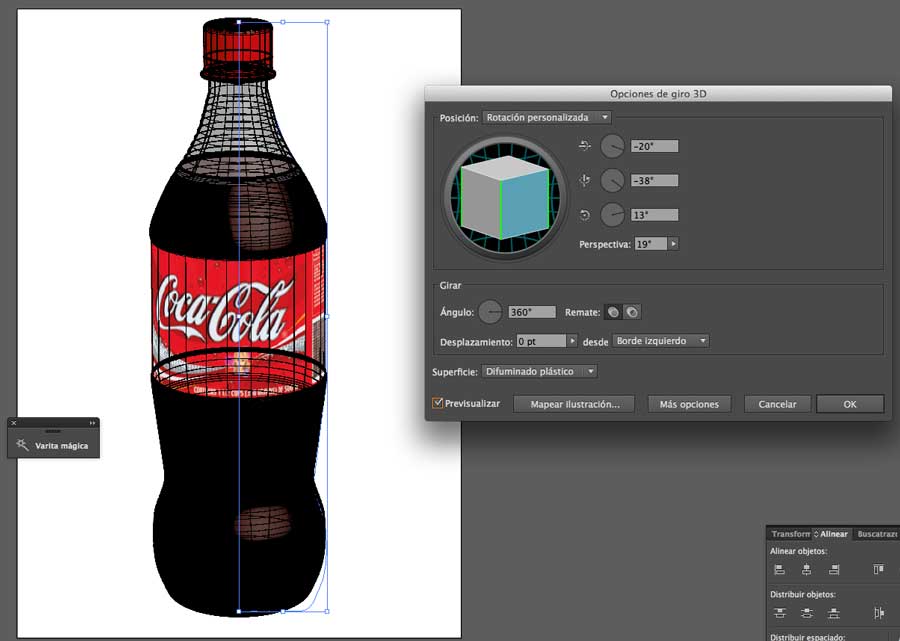Confirm the 3D revolve options with OK
The image size is (900, 641).
850,404
